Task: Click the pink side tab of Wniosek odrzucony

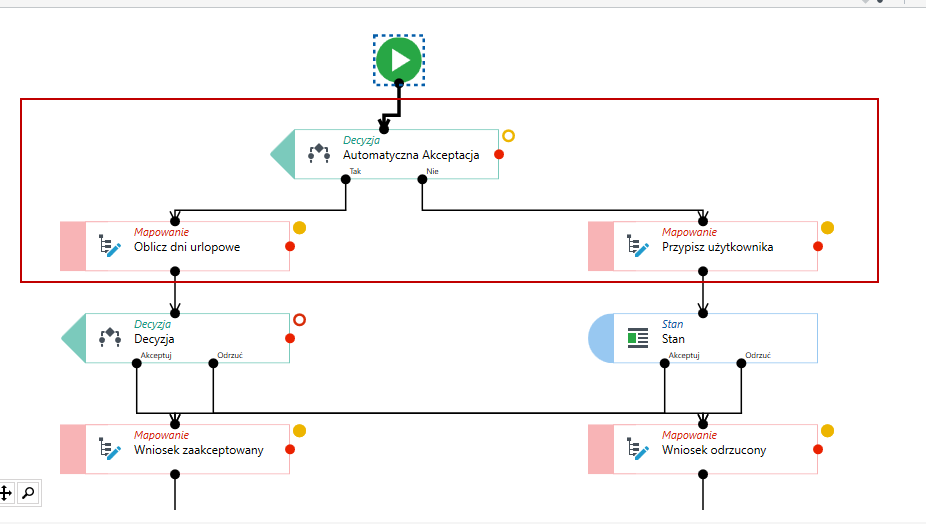Action: (601, 449)
